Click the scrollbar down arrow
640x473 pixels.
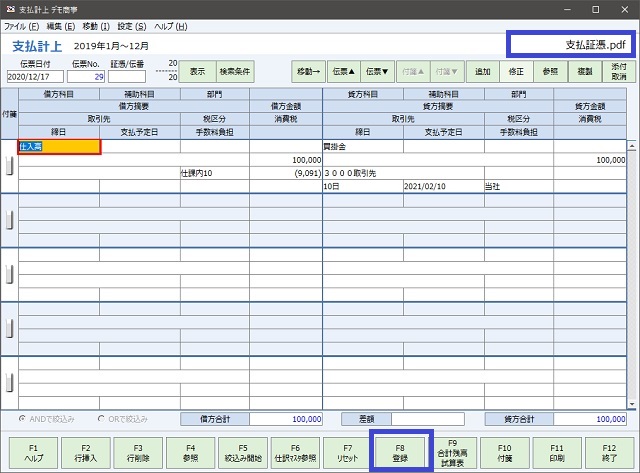coord(632,404)
